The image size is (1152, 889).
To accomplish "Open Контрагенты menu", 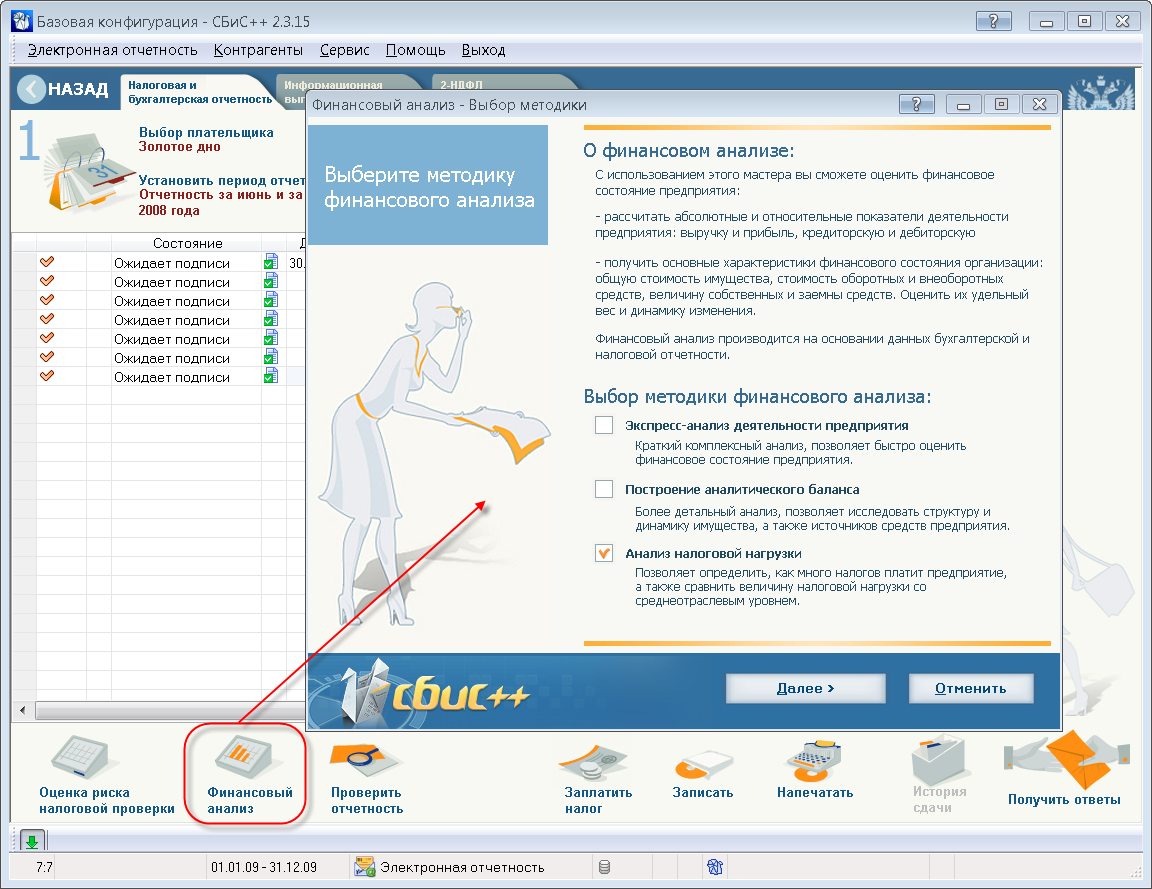I will [x=258, y=50].
